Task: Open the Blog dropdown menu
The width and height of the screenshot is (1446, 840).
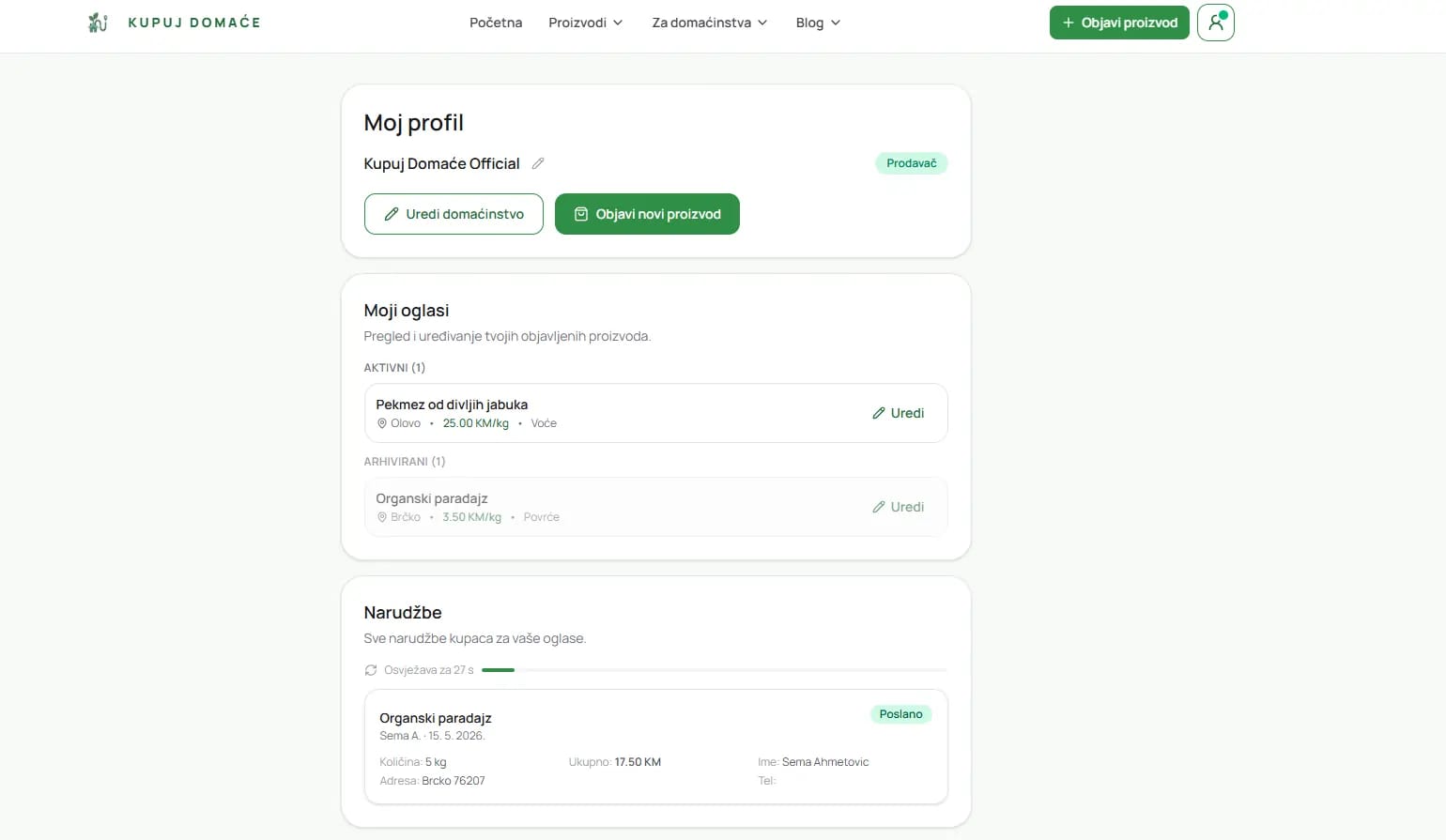Action: point(818,23)
